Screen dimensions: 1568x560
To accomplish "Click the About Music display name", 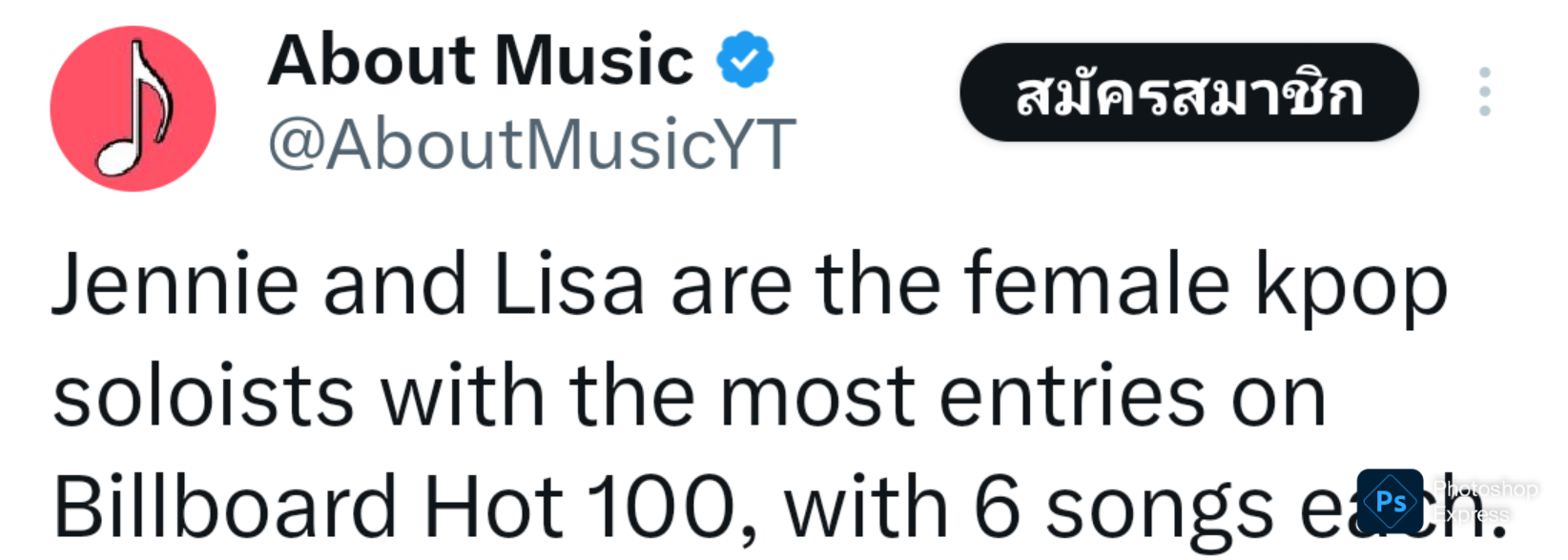I will (481, 59).
